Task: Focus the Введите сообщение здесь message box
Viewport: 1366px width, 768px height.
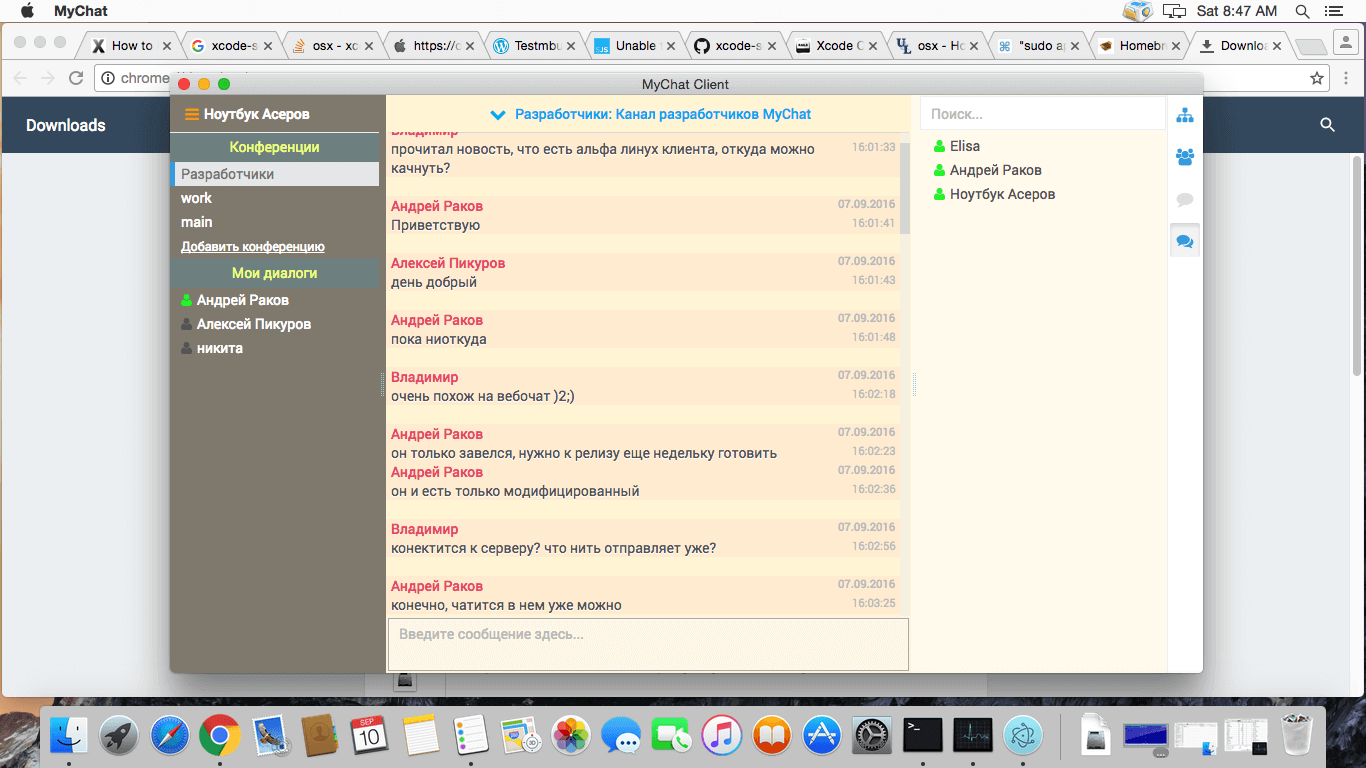Action: tap(648, 644)
